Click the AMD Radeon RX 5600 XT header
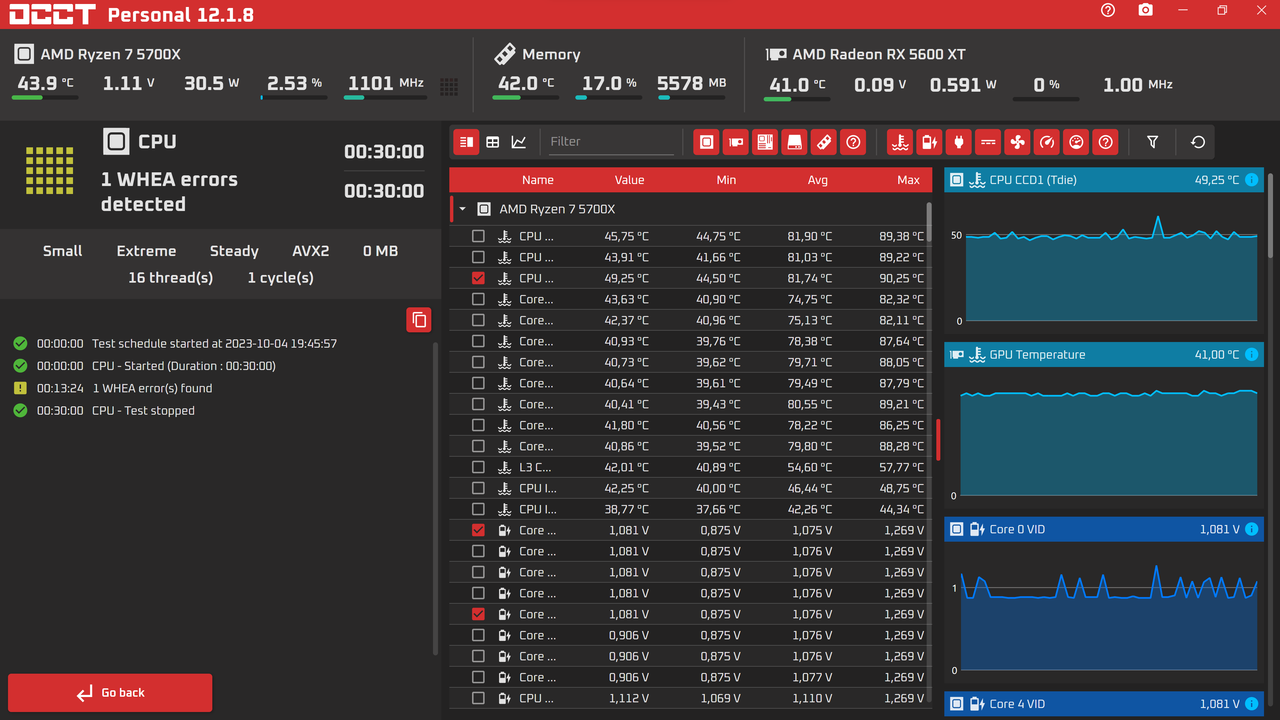1280x720 pixels. coord(879,55)
